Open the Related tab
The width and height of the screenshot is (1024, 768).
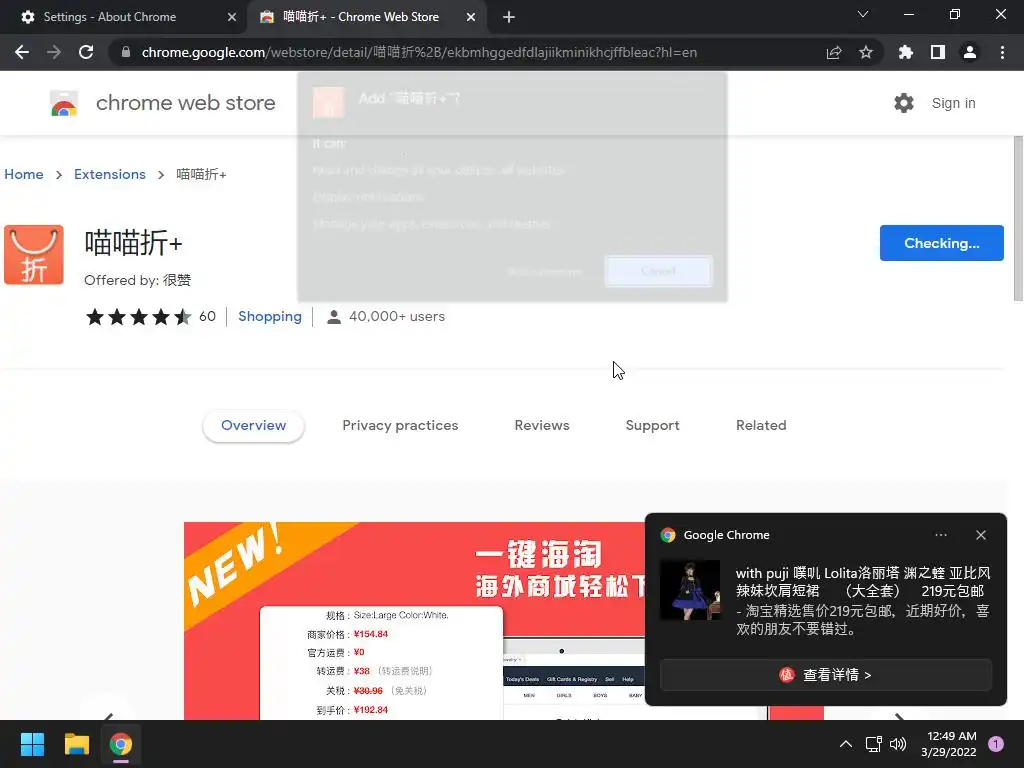point(761,425)
